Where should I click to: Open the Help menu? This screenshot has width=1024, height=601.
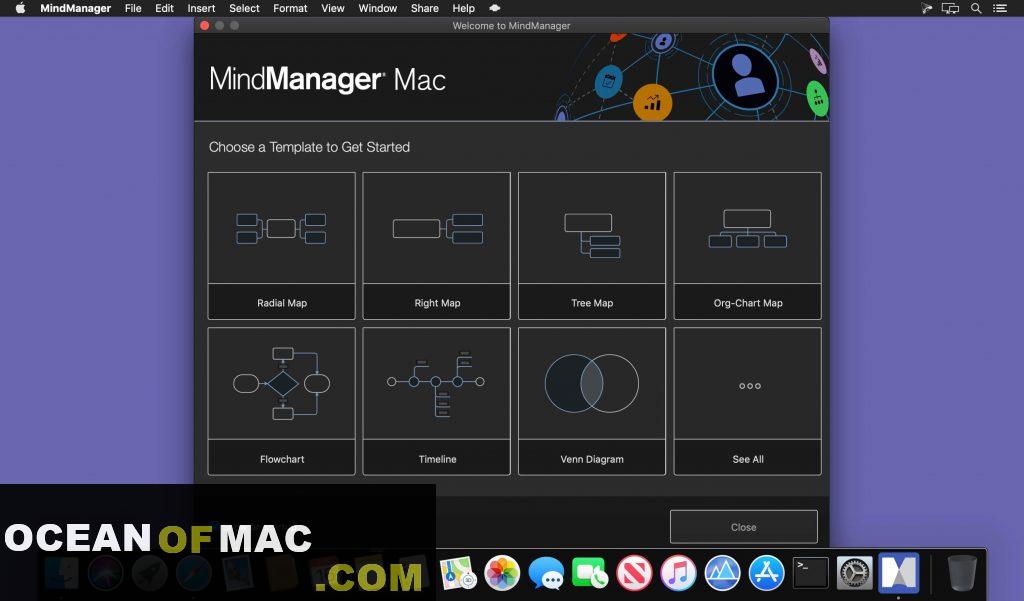point(464,8)
